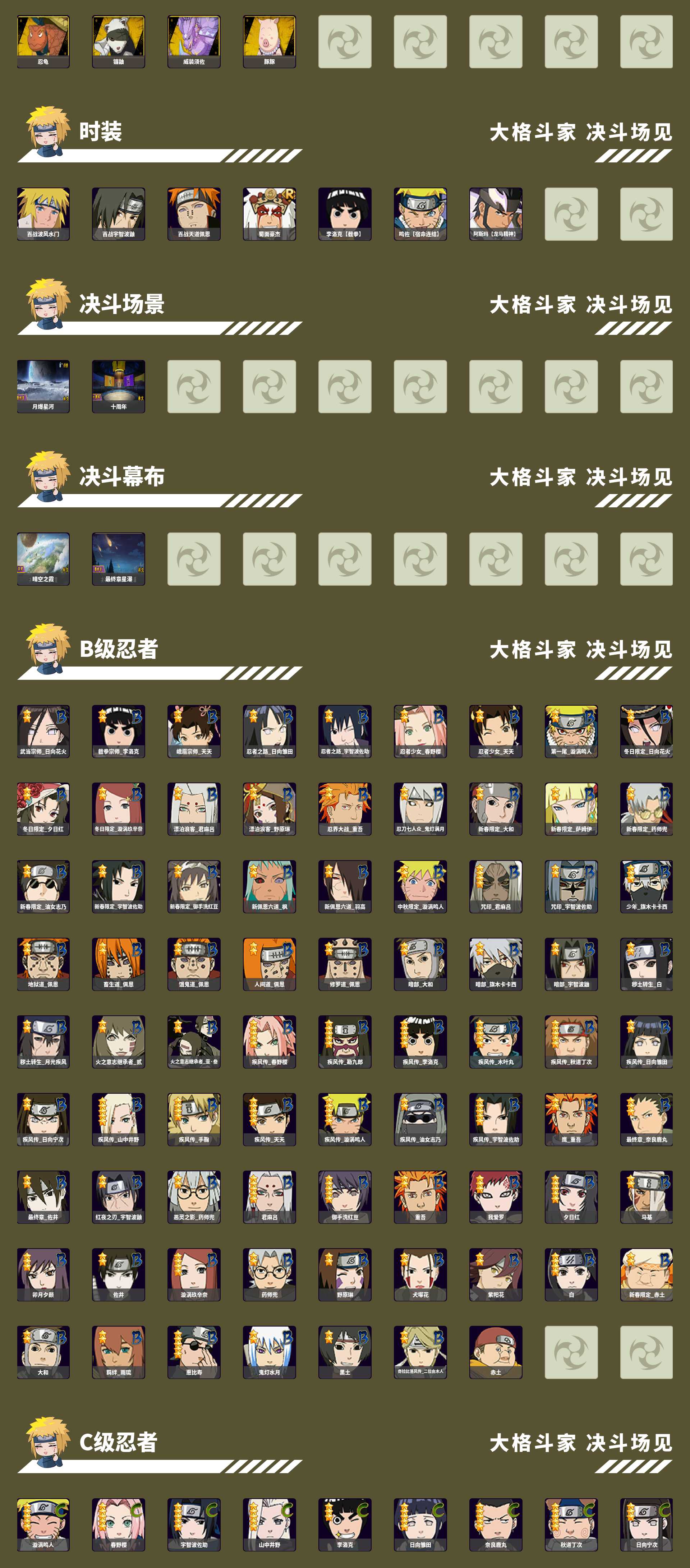Click the 新春限定_赤土 ninja icon
The image size is (690, 1568).
coord(647,1274)
